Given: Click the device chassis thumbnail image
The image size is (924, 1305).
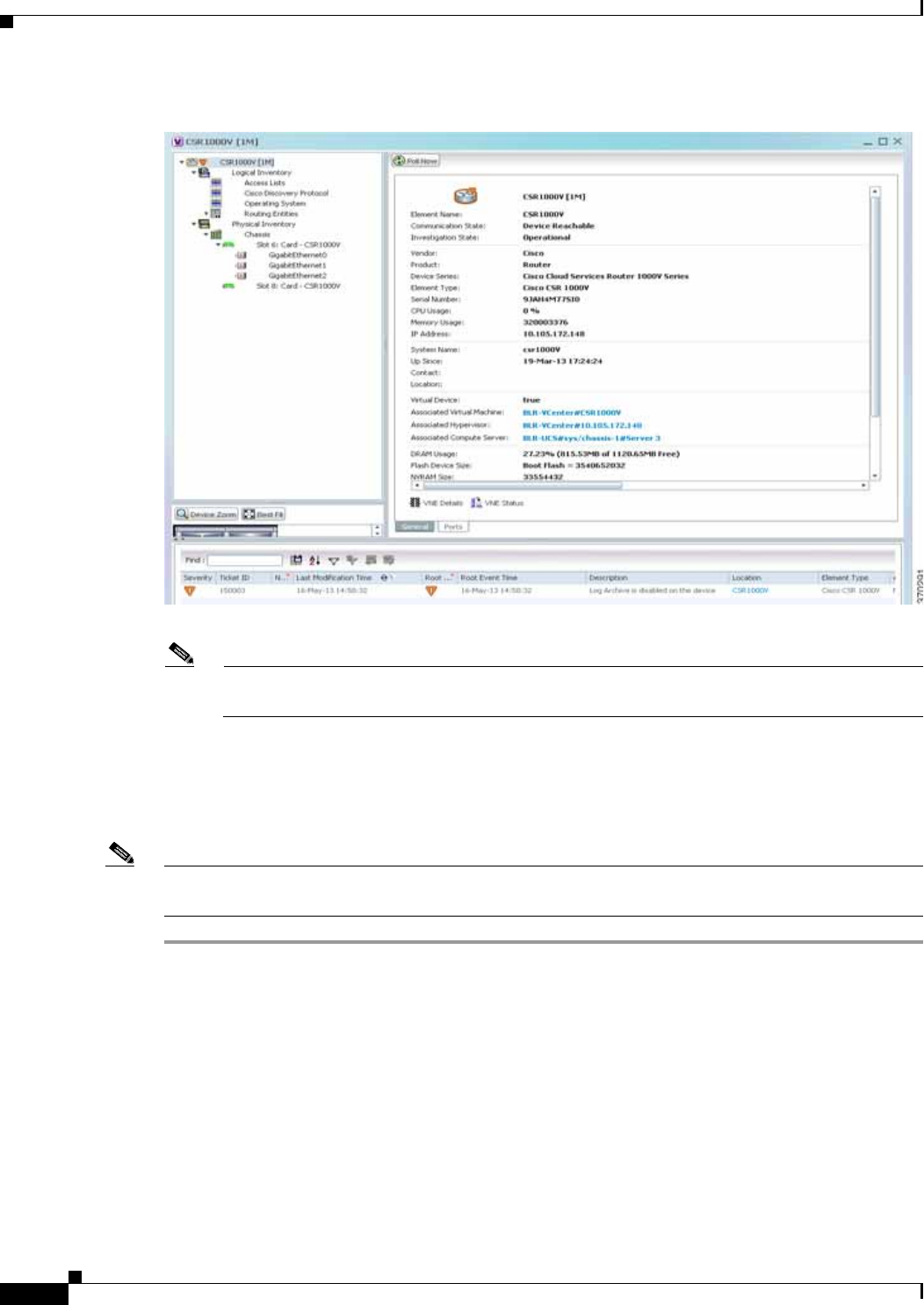Looking at the screenshot, I should coord(226,532).
